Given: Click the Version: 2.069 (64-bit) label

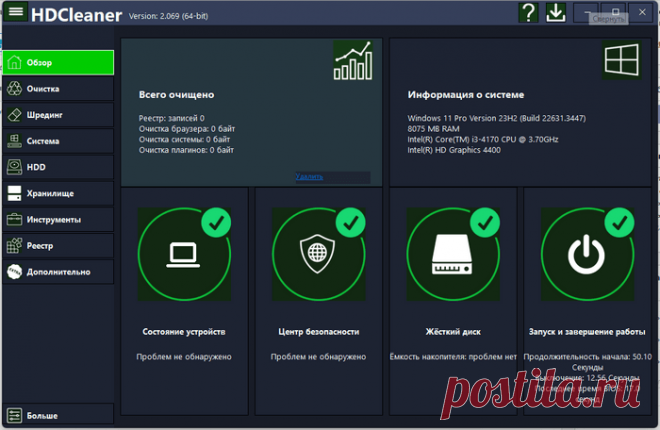Looking at the screenshot, I should pyautogui.click(x=168, y=16).
